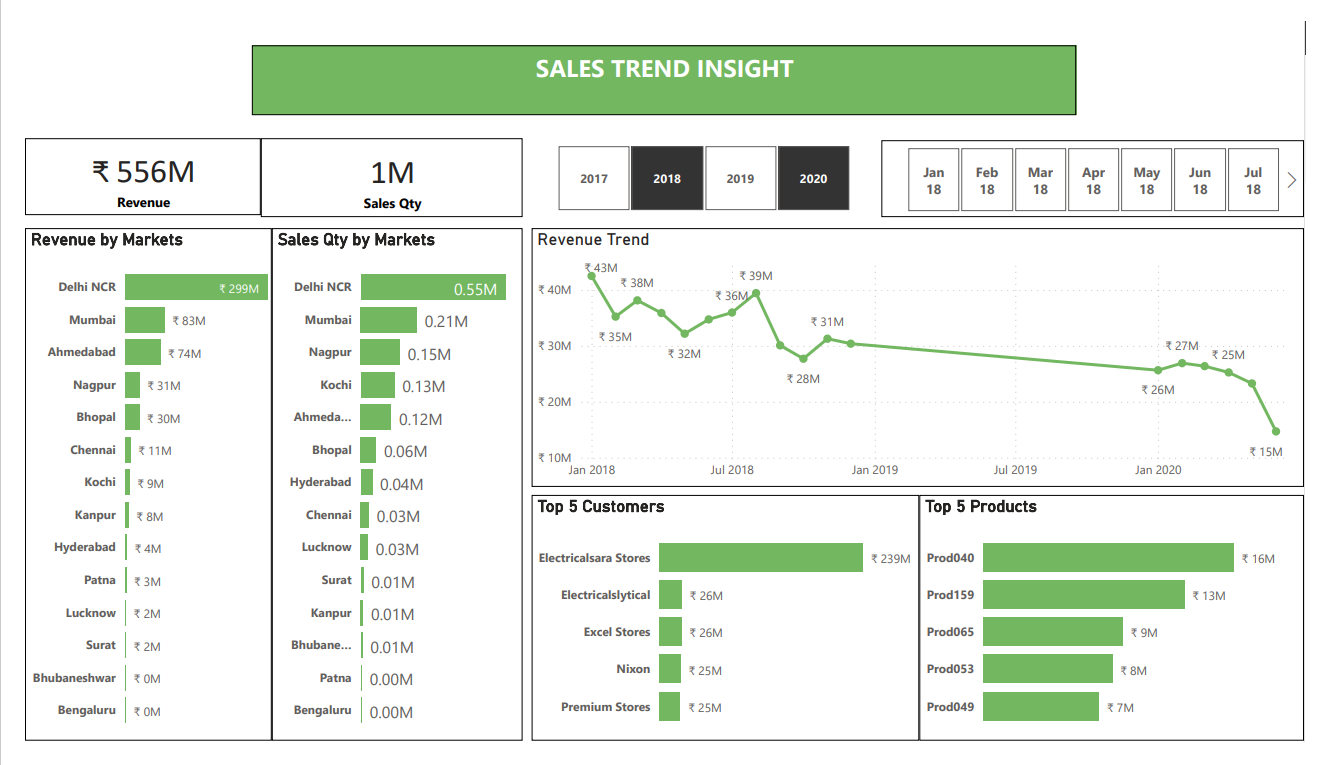Click the Sales Trend Insight title banner
The height and width of the screenshot is (765, 1325).
pos(664,80)
